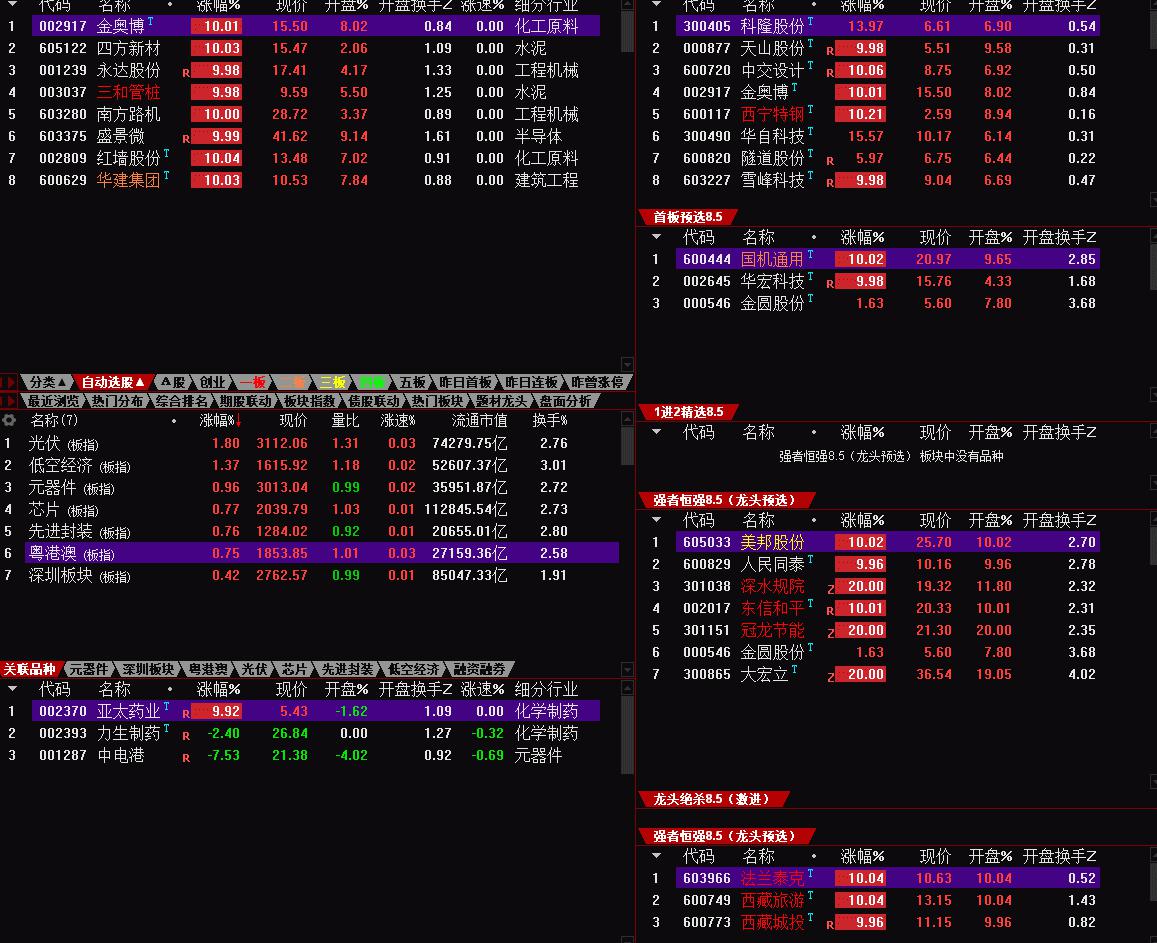This screenshot has width=1157, height=943.
Task: Click the scrollbar of the 关联品种 table
Action: pyautogui.click(x=627, y=734)
